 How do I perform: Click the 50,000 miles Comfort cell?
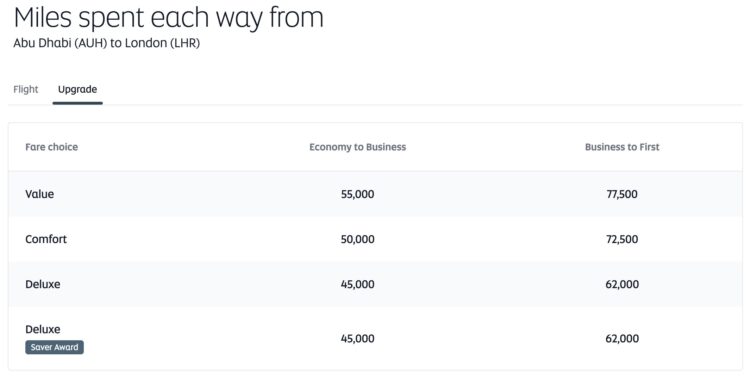pos(358,239)
